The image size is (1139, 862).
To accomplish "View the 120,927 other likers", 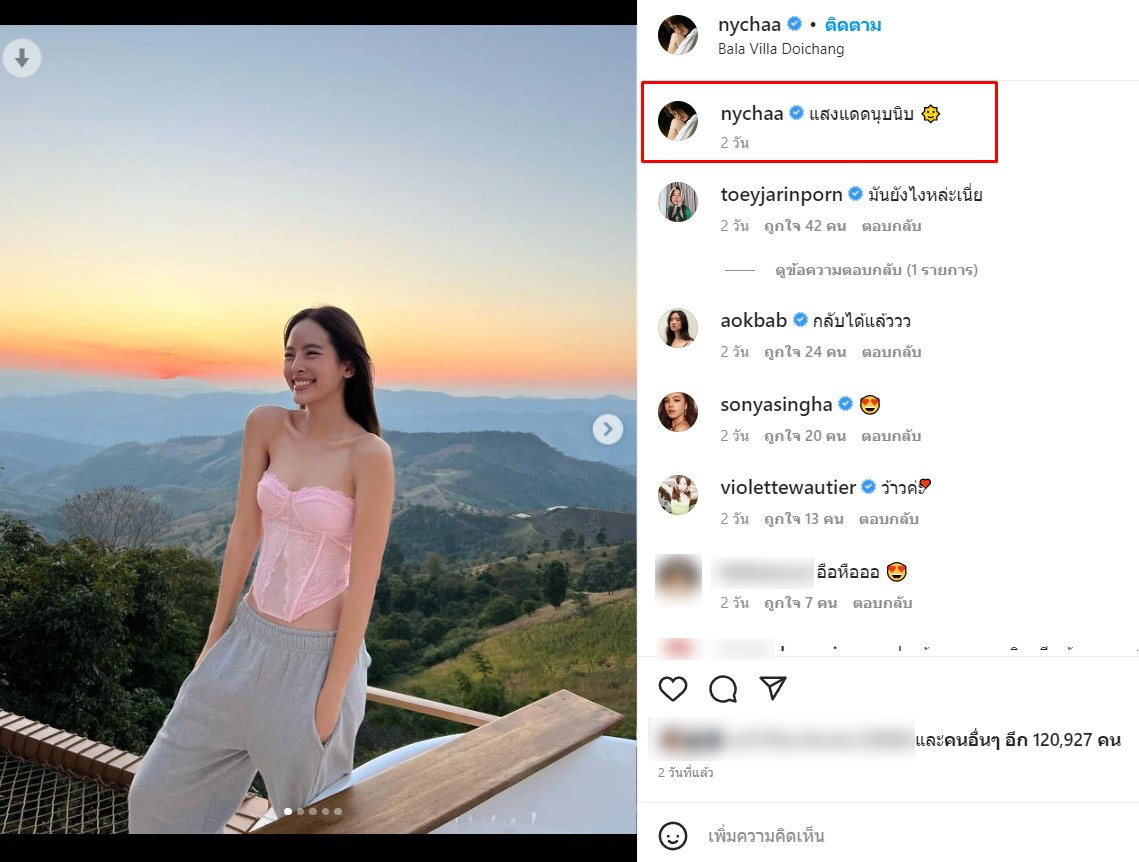I will click(1018, 741).
